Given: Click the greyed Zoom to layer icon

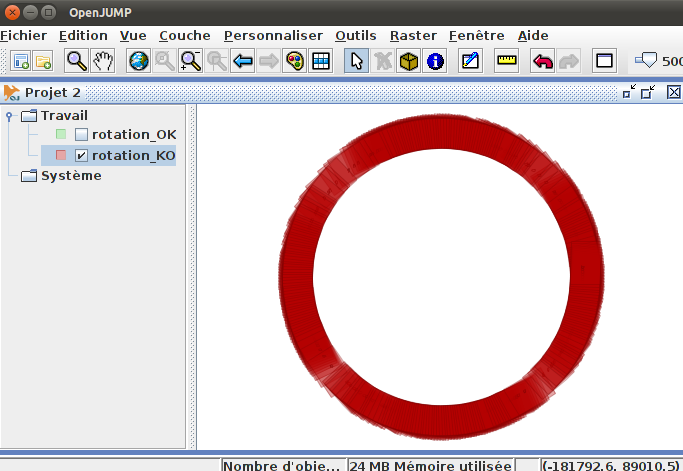Looking at the screenshot, I should pos(217,61).
